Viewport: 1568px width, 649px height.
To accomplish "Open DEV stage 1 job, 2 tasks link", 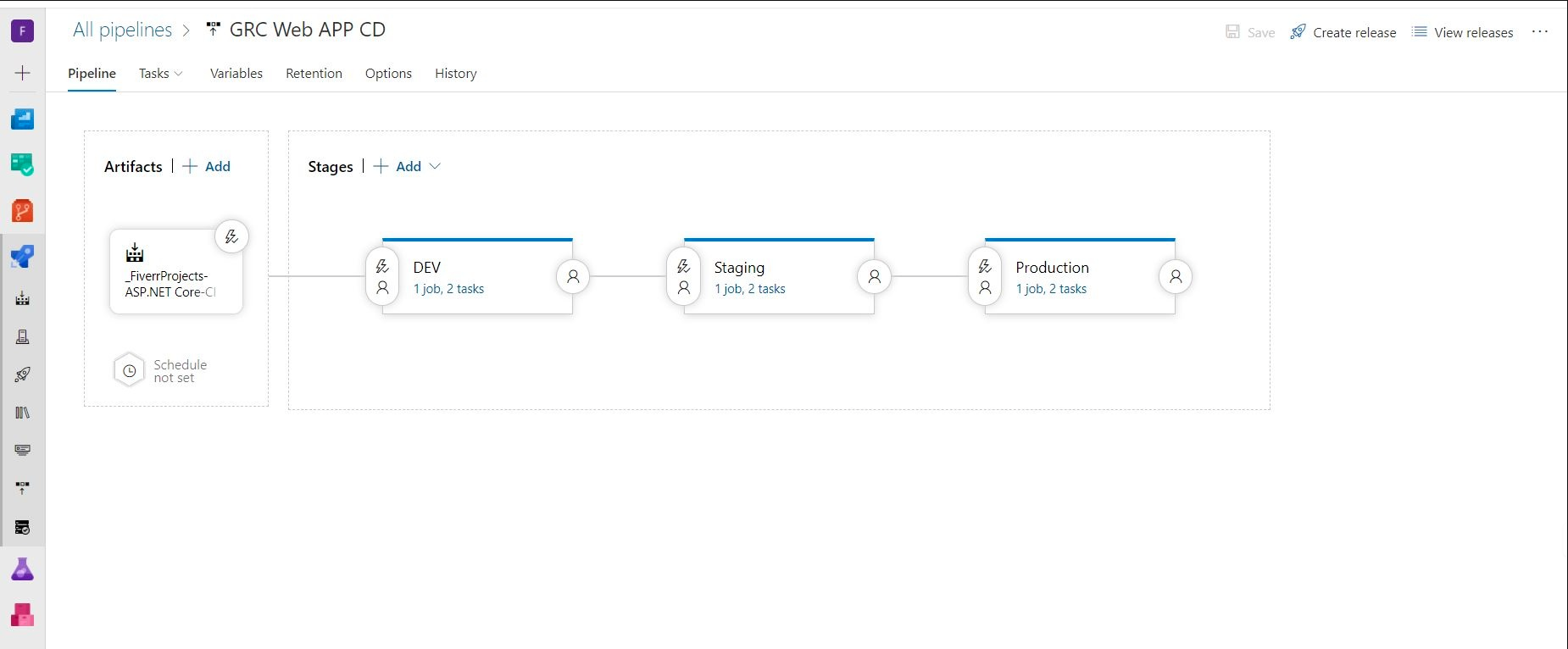I will (448, 289).
